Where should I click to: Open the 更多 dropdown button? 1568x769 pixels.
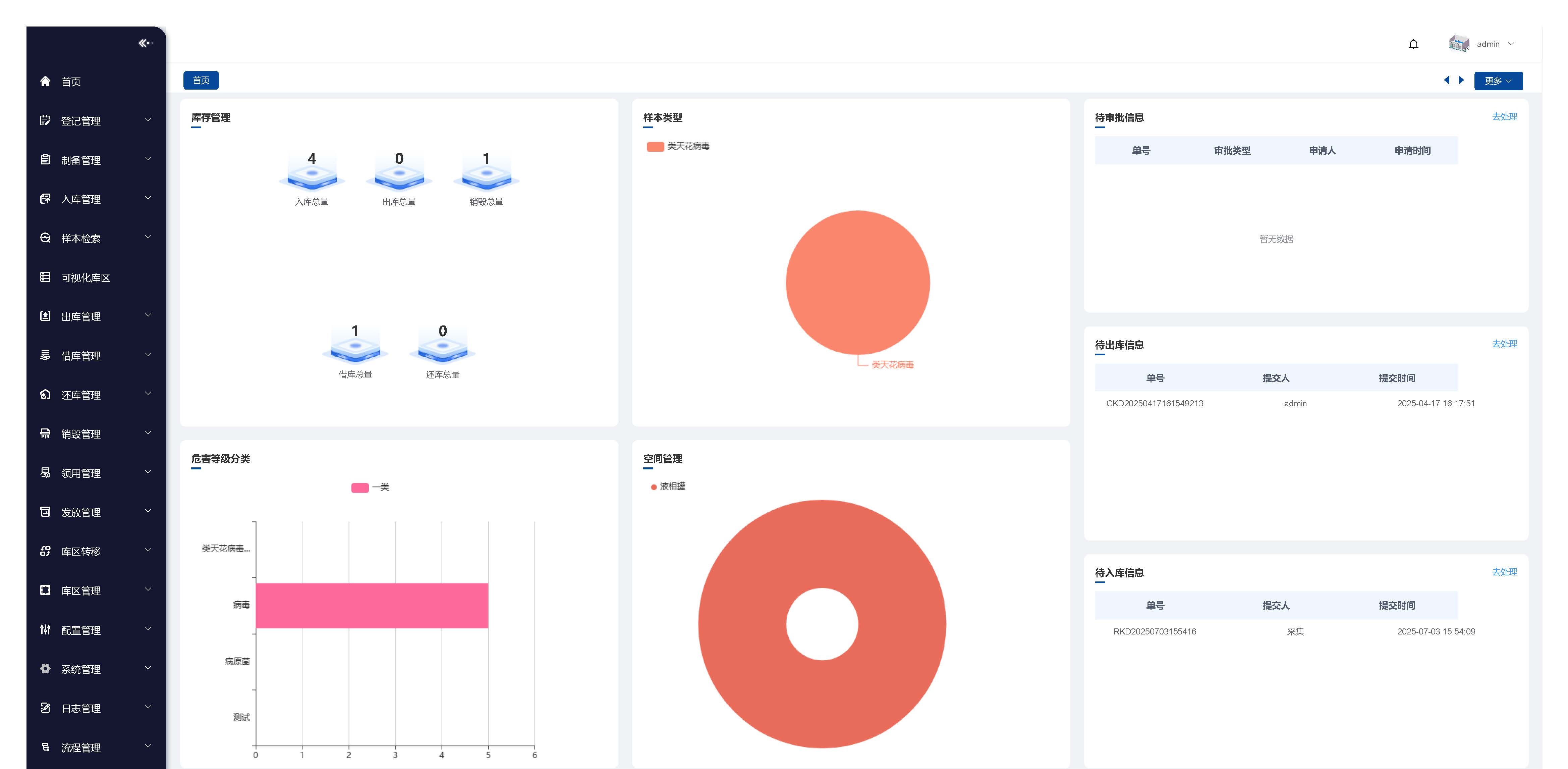pos(1497,81)
